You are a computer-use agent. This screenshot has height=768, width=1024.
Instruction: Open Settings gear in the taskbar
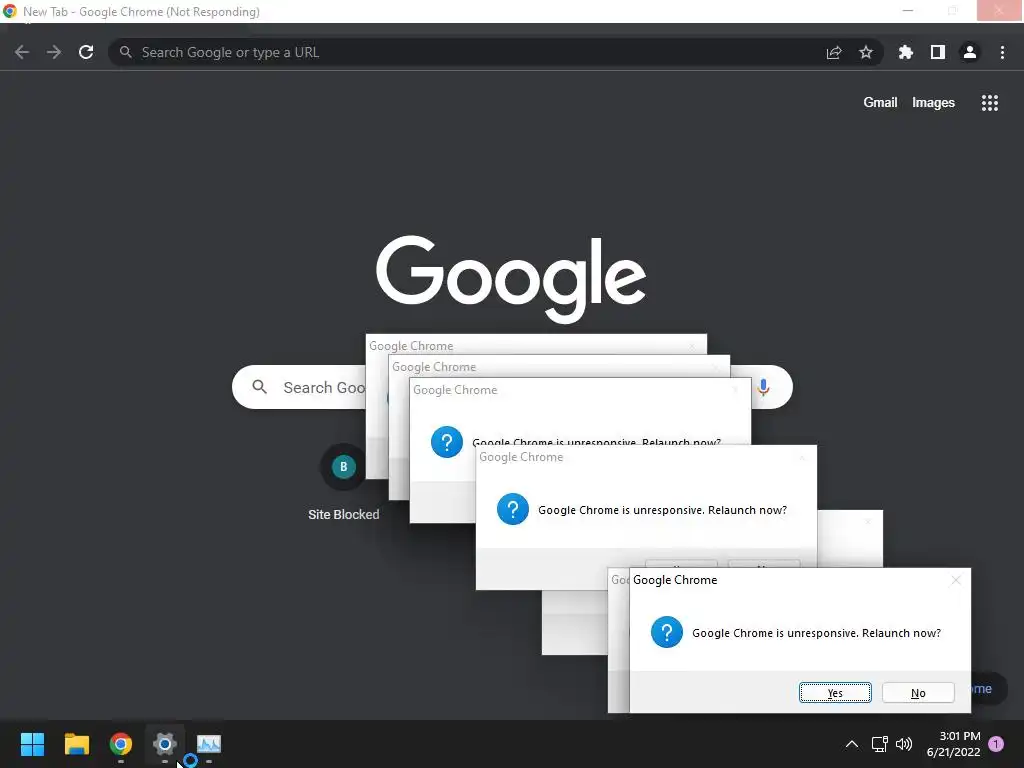click(x=165, y=744)
